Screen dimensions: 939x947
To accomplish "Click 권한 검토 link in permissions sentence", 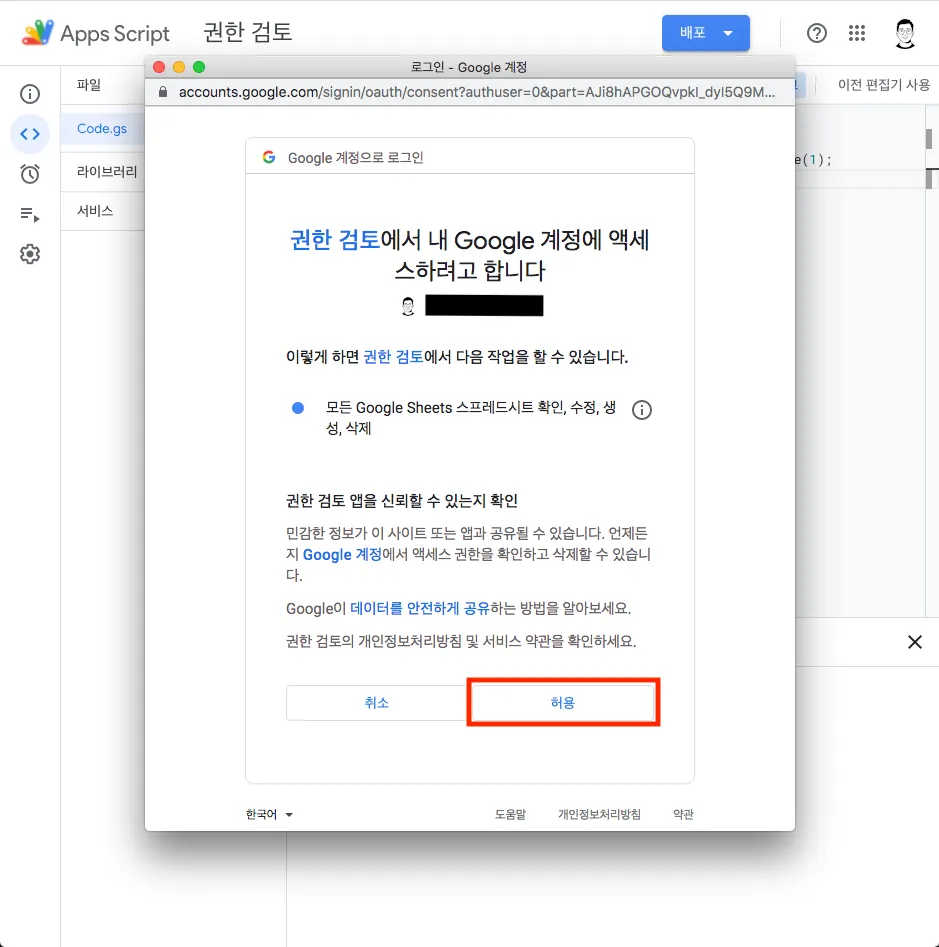I will (393, 357).
